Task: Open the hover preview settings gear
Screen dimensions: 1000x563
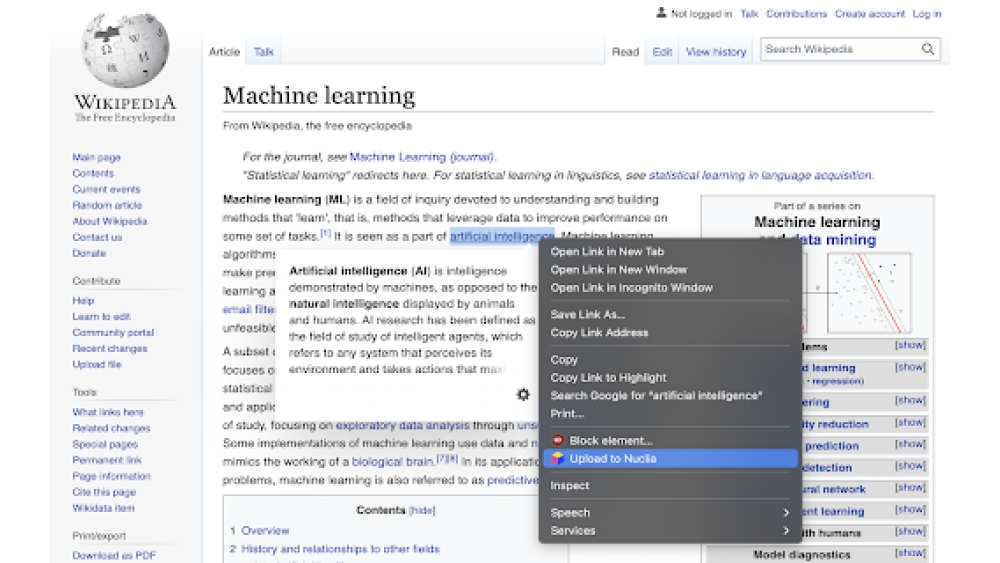Action: coord(523,395)
